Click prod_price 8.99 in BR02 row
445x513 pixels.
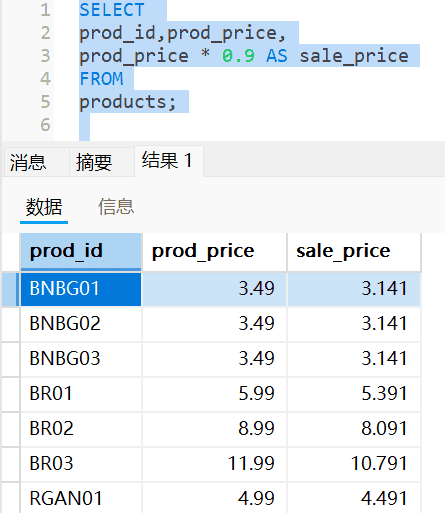pos(214,429)
